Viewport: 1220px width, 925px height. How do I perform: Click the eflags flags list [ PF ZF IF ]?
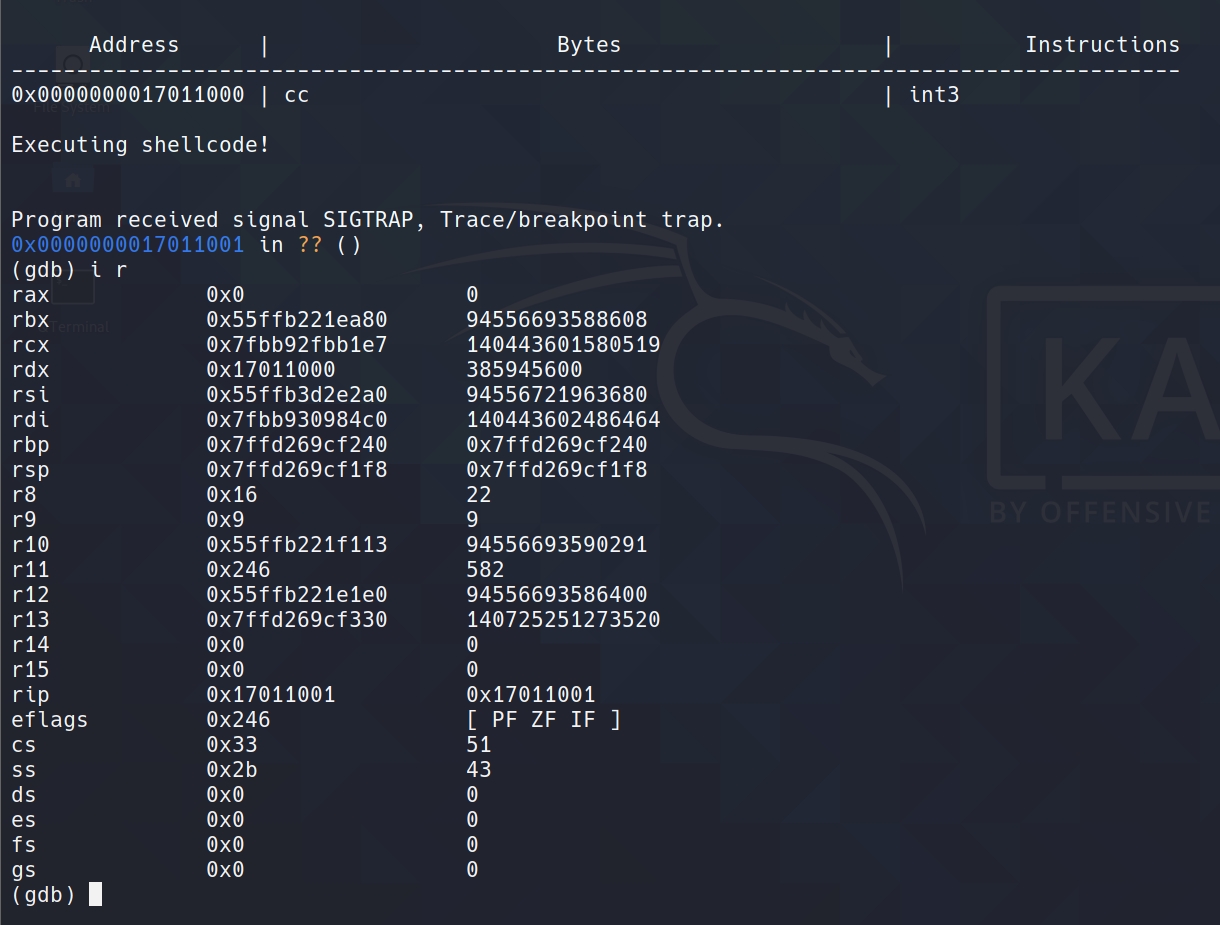pos(543,720)
